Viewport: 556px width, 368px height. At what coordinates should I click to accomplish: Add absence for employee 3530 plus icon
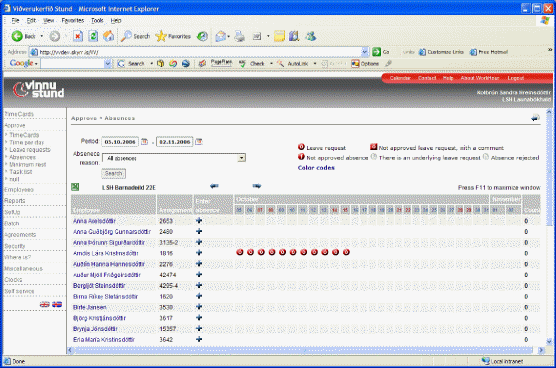pyautogui.click(x=199, y=307)
